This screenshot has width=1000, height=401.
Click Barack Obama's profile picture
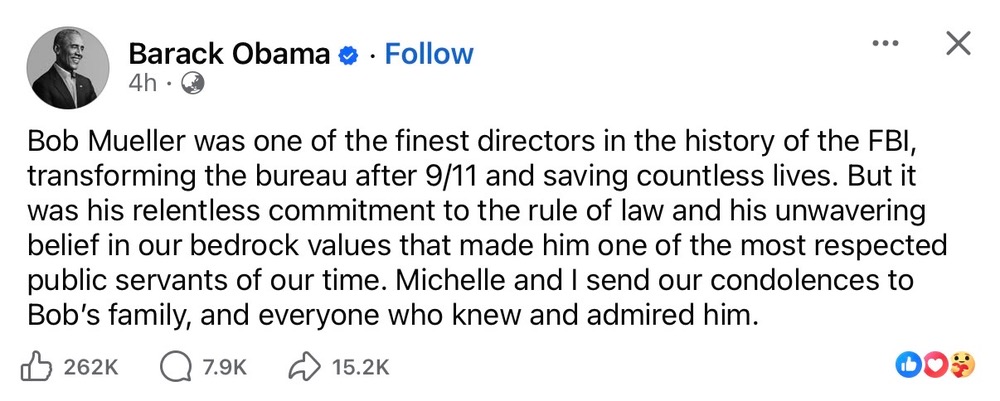click(68, 68)
